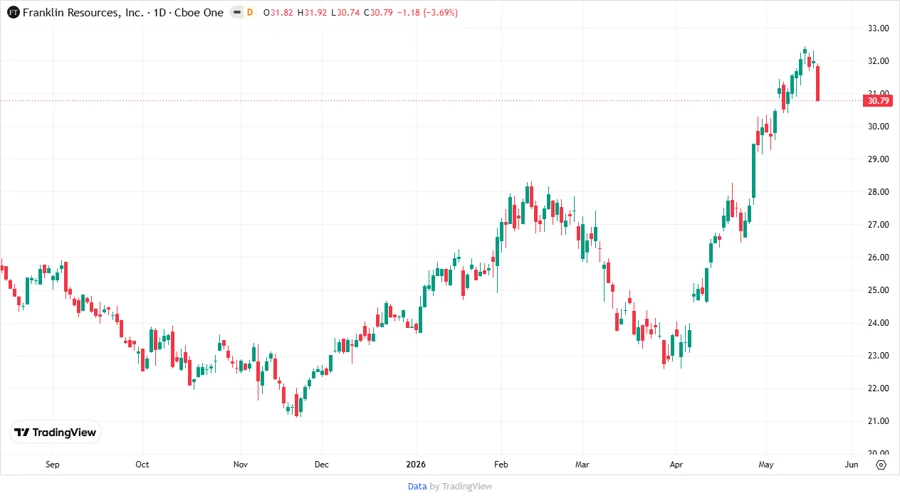The width and height of the screenshot is (900, 498).
Task: Click the Jun label on the time axis
Action: click(x=851, y=464)
